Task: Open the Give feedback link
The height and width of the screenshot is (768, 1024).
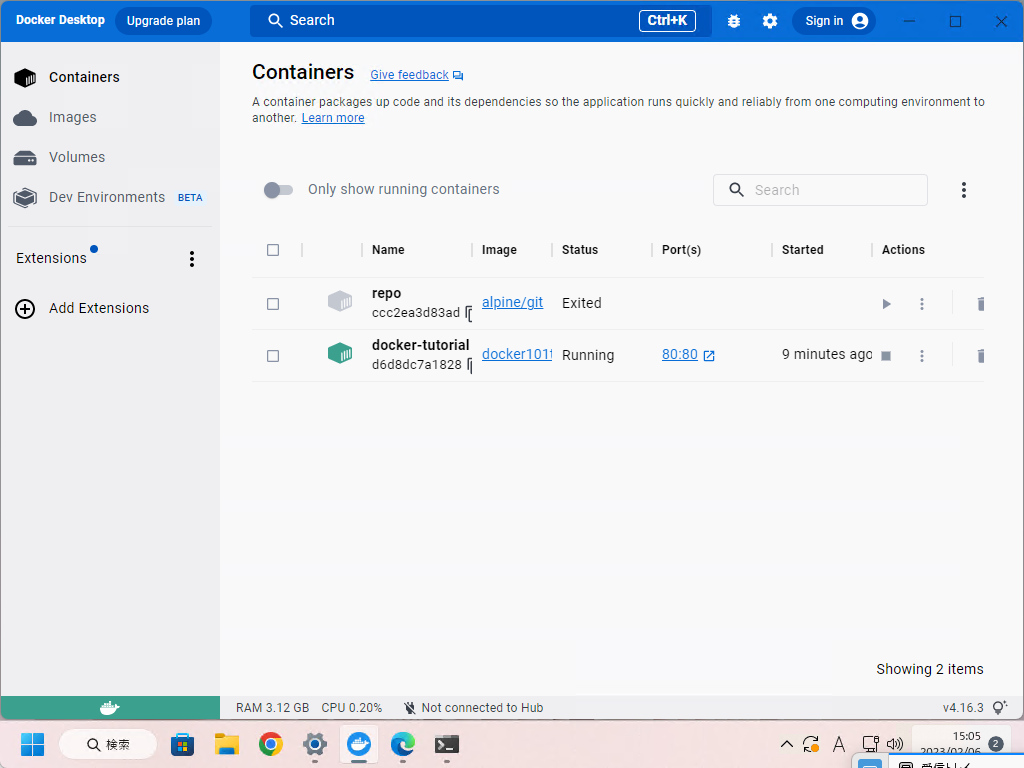Action: 409,75
